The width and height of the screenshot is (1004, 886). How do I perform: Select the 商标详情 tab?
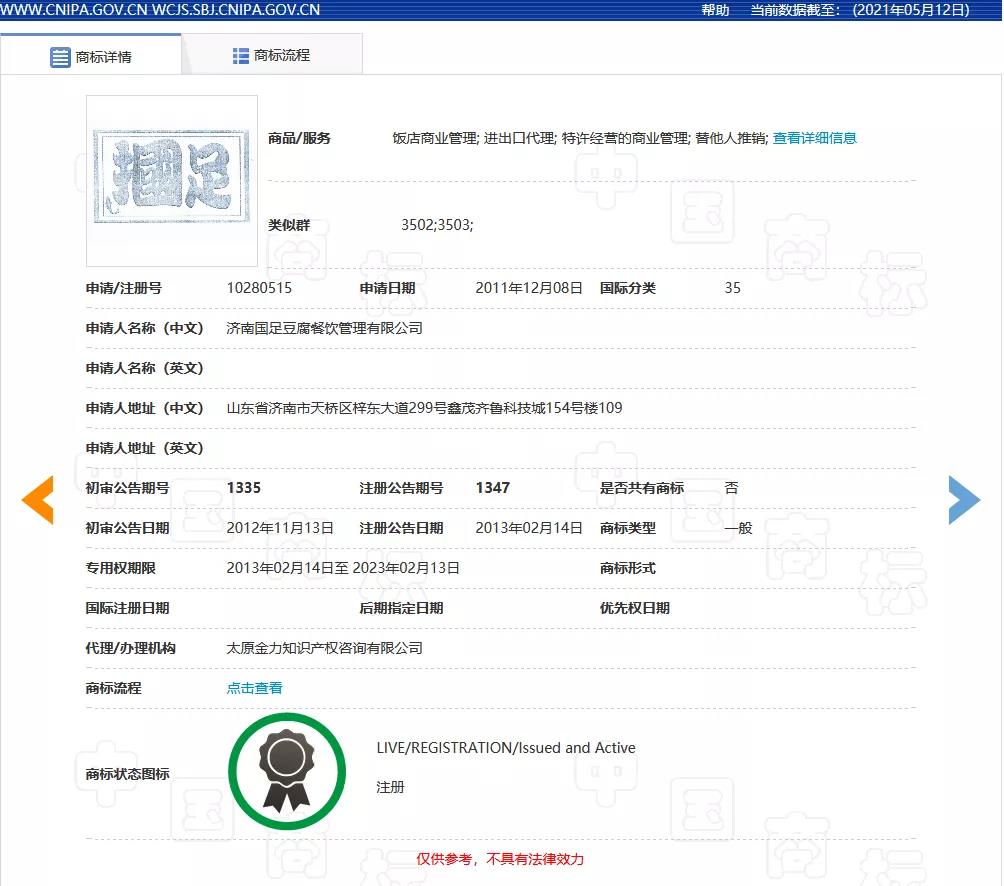103,57
